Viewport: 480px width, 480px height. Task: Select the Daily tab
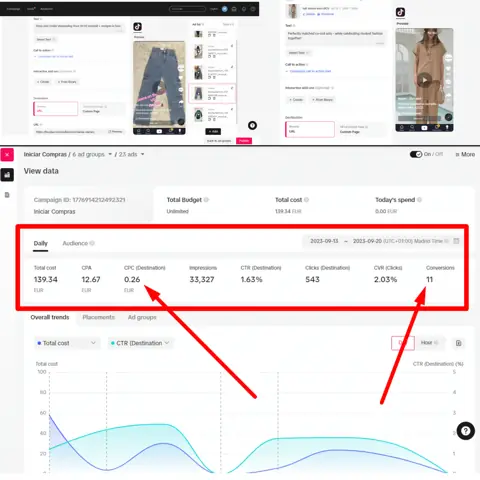[x=41, y=243]
